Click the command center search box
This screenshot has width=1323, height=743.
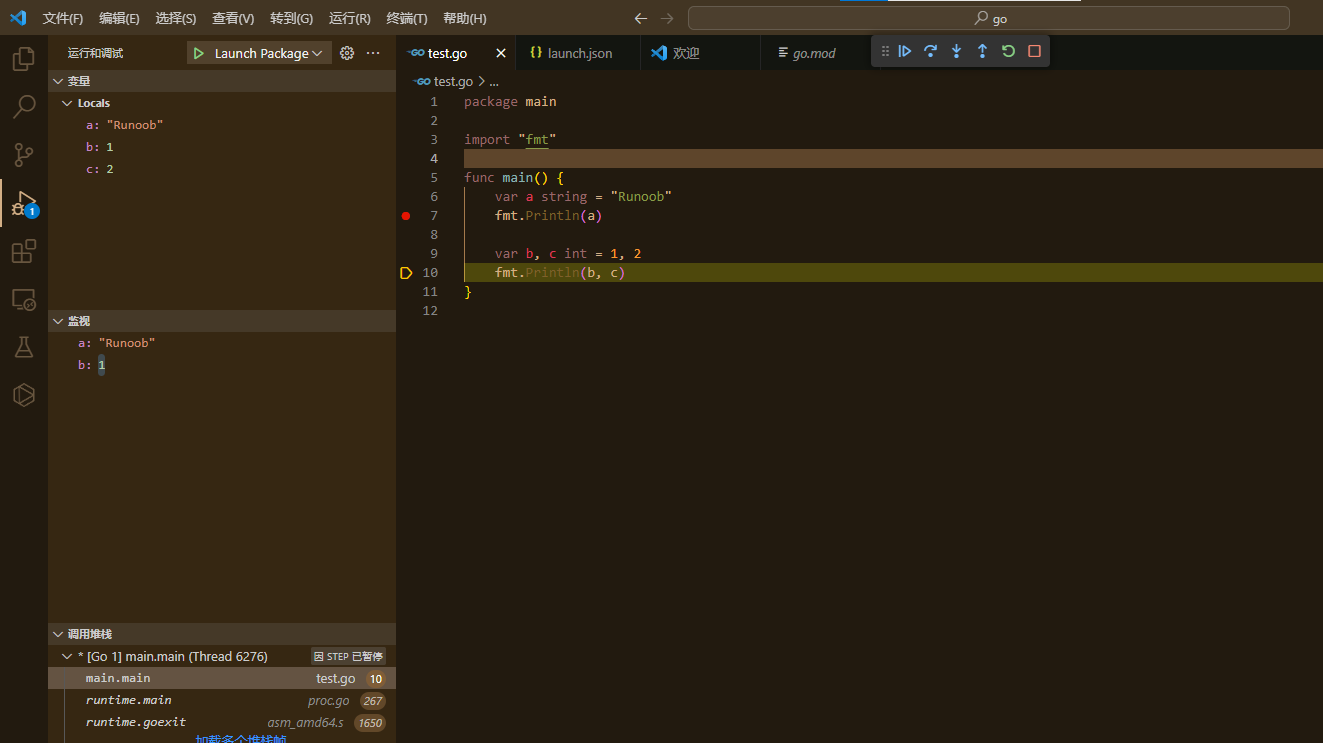point(988,18)
